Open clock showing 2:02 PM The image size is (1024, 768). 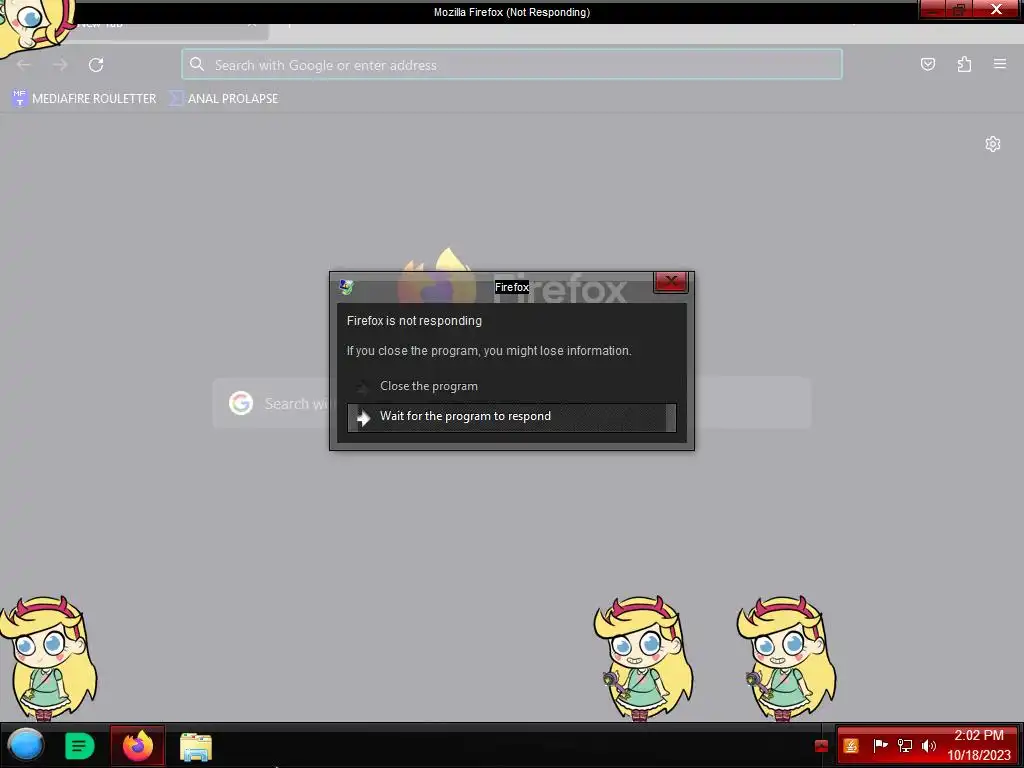click(x=978, y=745)
